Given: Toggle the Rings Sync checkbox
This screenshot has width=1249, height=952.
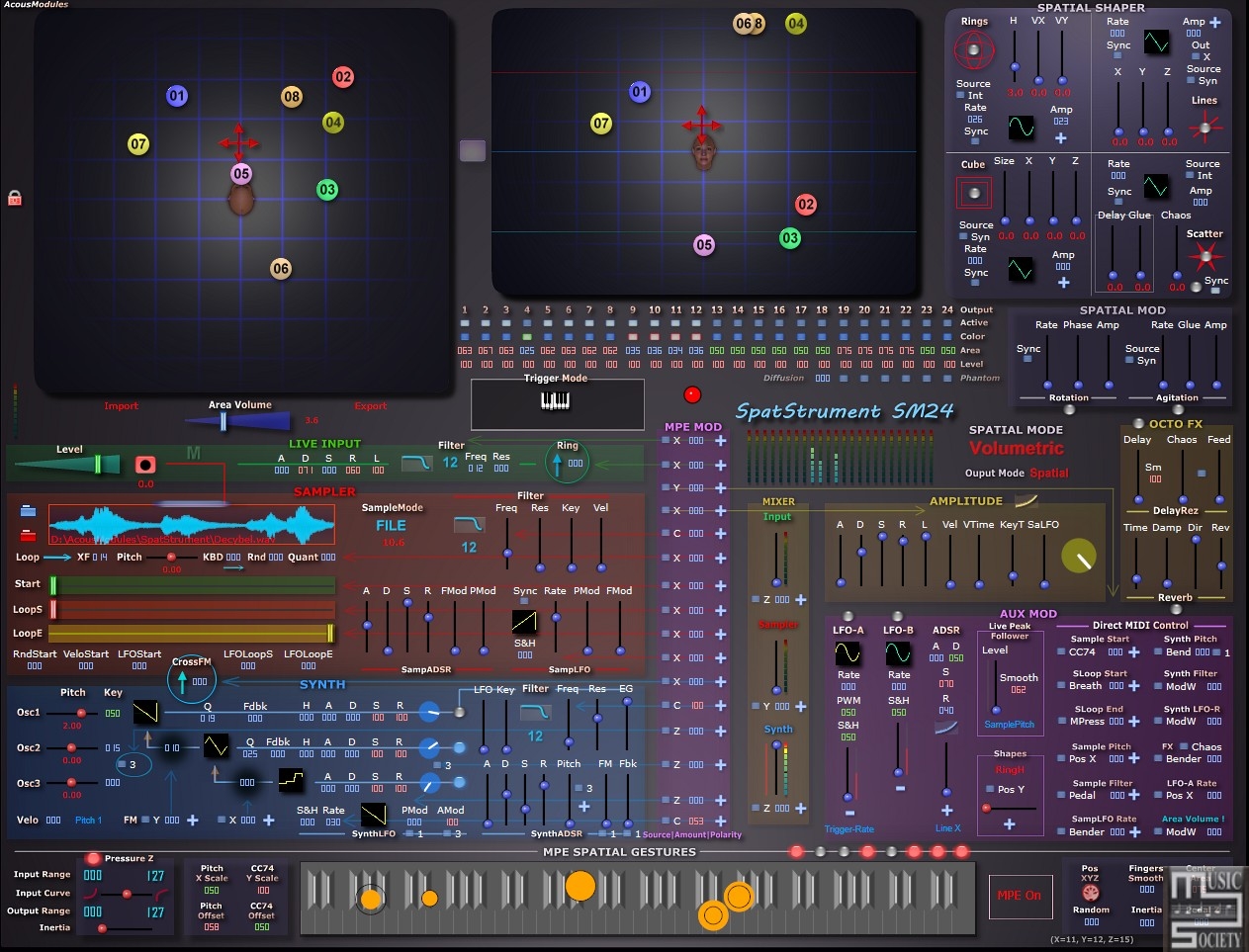Looking at the screenshot, I should [x=975, y=143].
